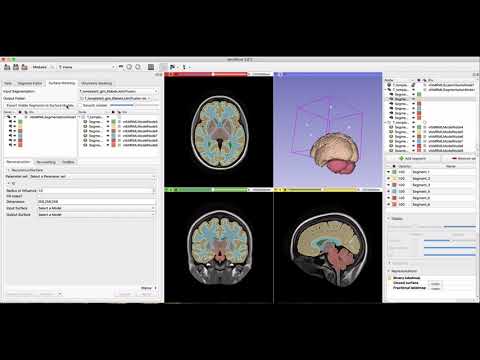Click the 3D brain model view
The width and height of the screenshot is (480, 360).
328,132
